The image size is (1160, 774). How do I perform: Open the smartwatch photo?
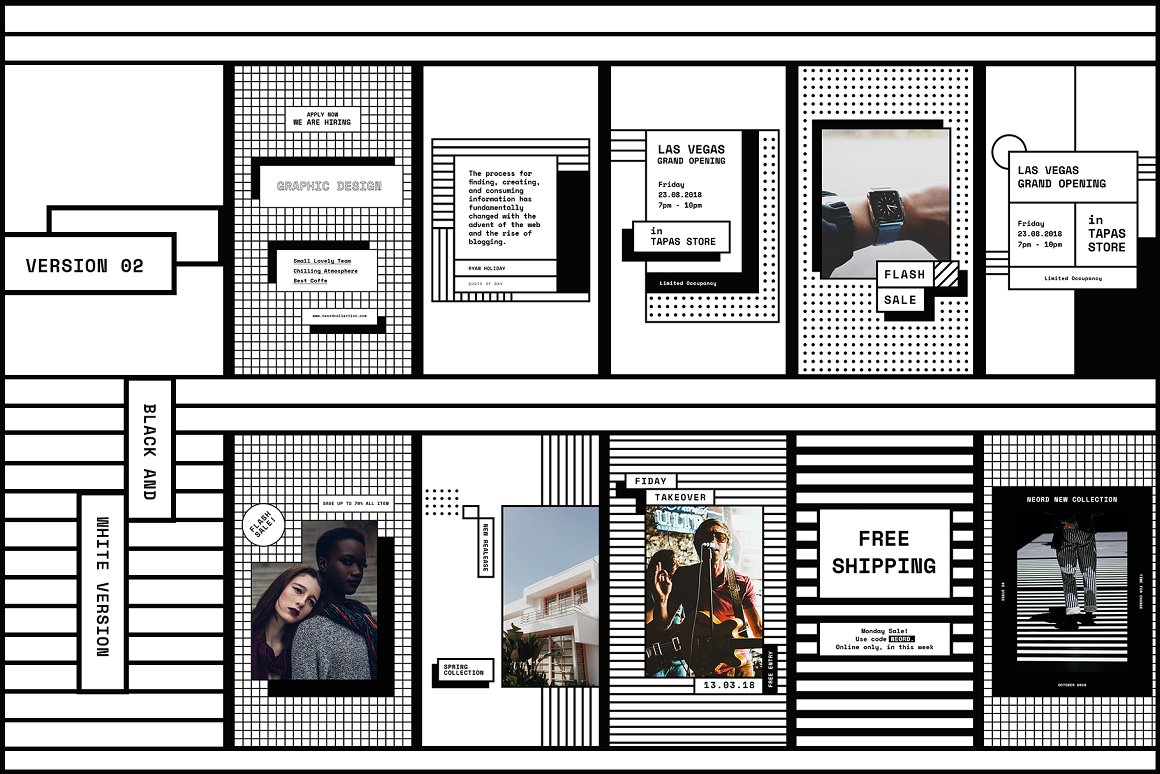tap(886, 200)
